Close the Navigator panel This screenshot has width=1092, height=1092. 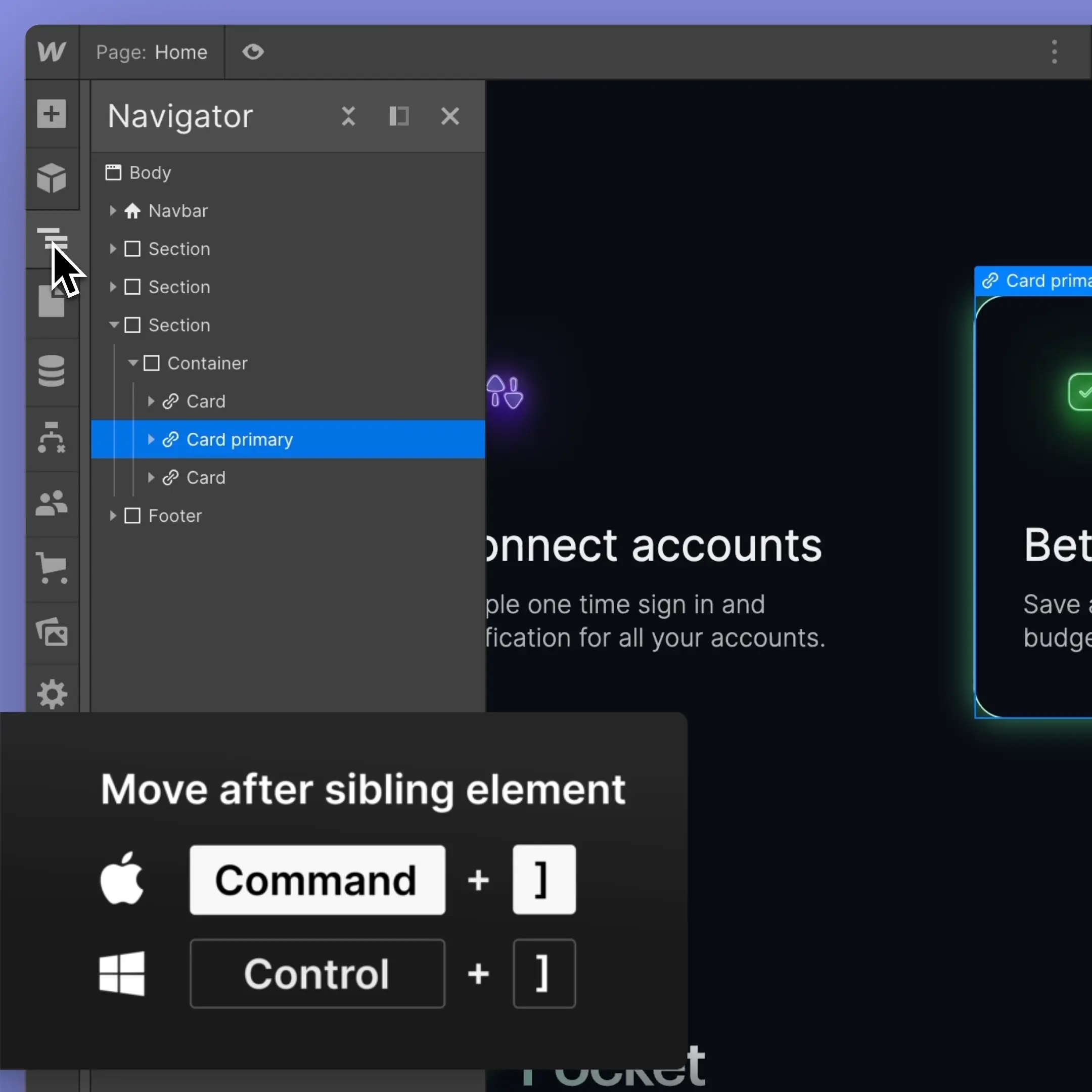pyautogui.click(x=450, y=116)
